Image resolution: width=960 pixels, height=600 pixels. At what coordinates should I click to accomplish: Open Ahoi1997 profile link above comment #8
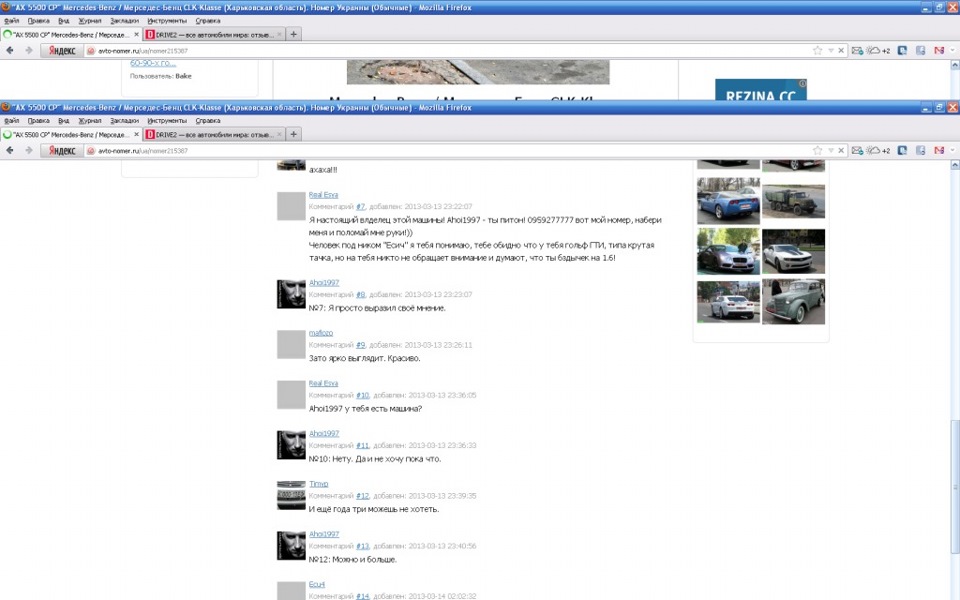324,283
